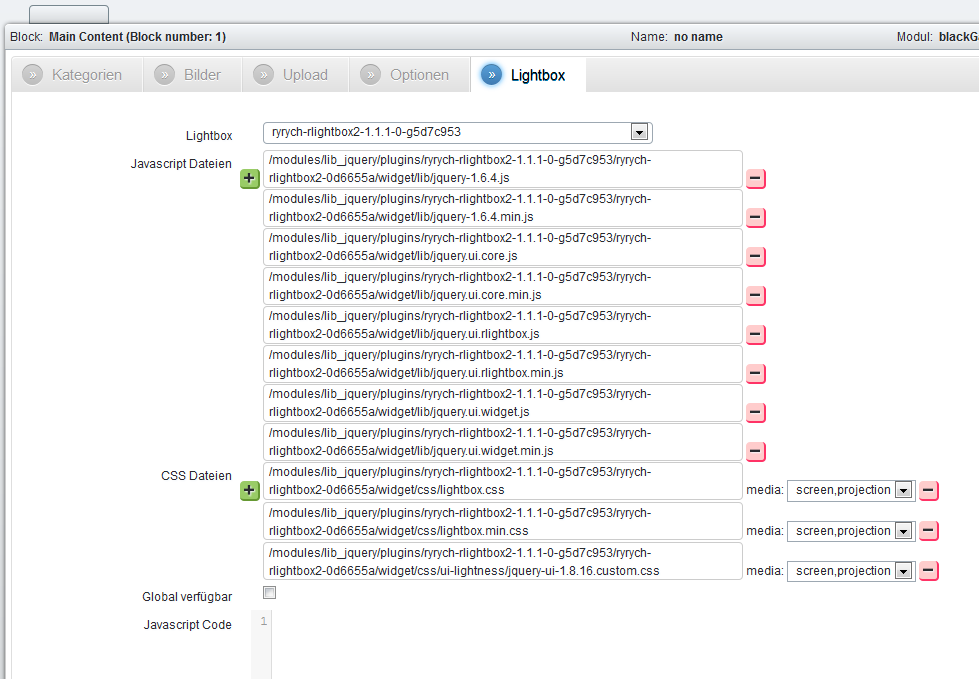The image size is (979, 679).
Task: Go to the Optionen tab
Action: click(407, 75)
